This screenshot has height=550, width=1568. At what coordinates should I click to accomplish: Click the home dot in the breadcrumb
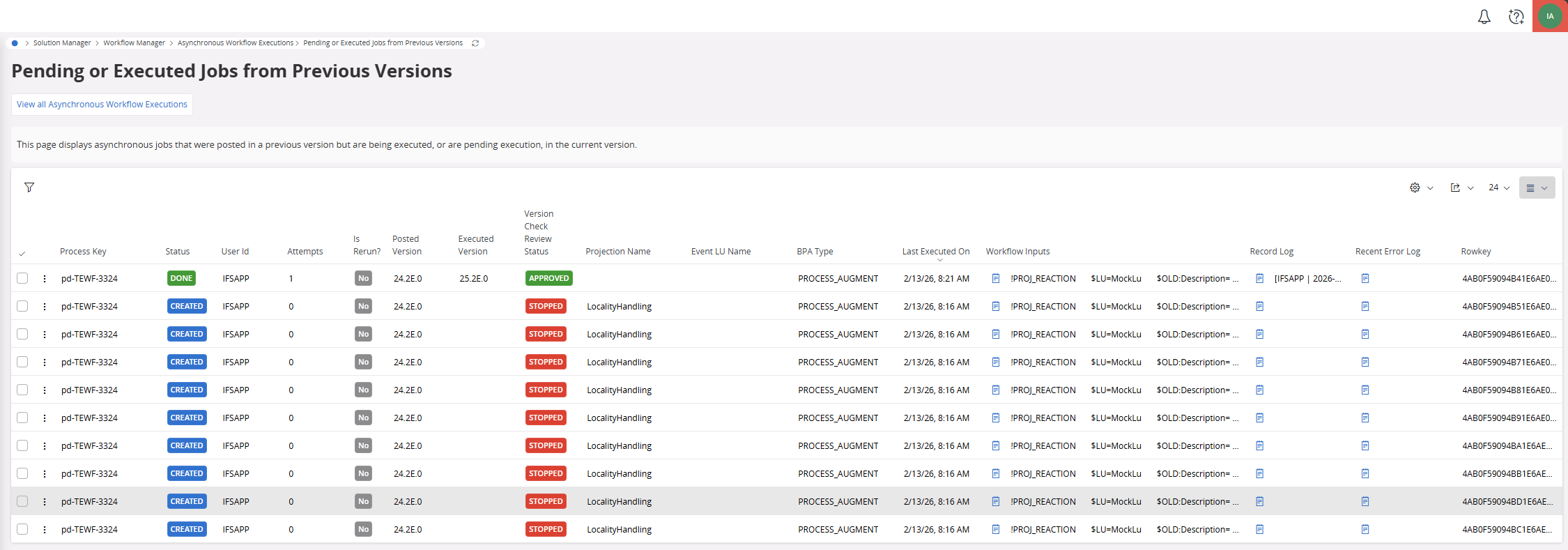click(x=15, y=43)
